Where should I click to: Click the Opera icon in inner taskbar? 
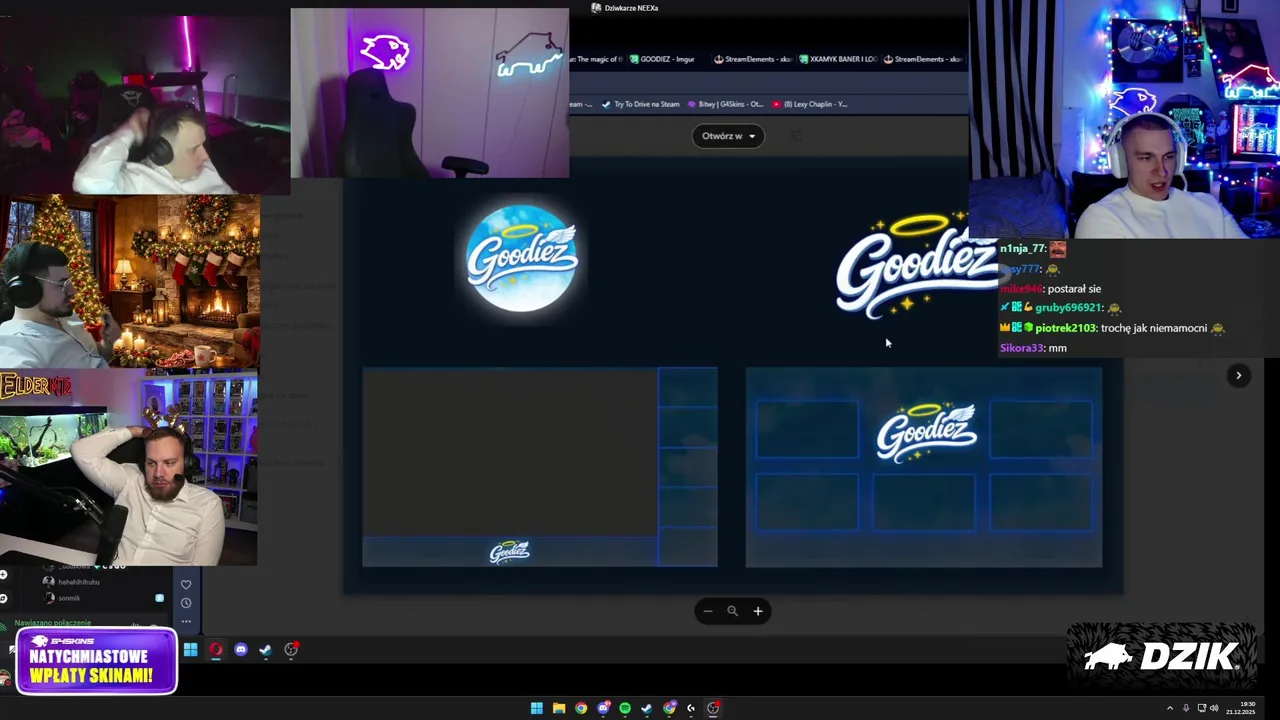point(216,650)
